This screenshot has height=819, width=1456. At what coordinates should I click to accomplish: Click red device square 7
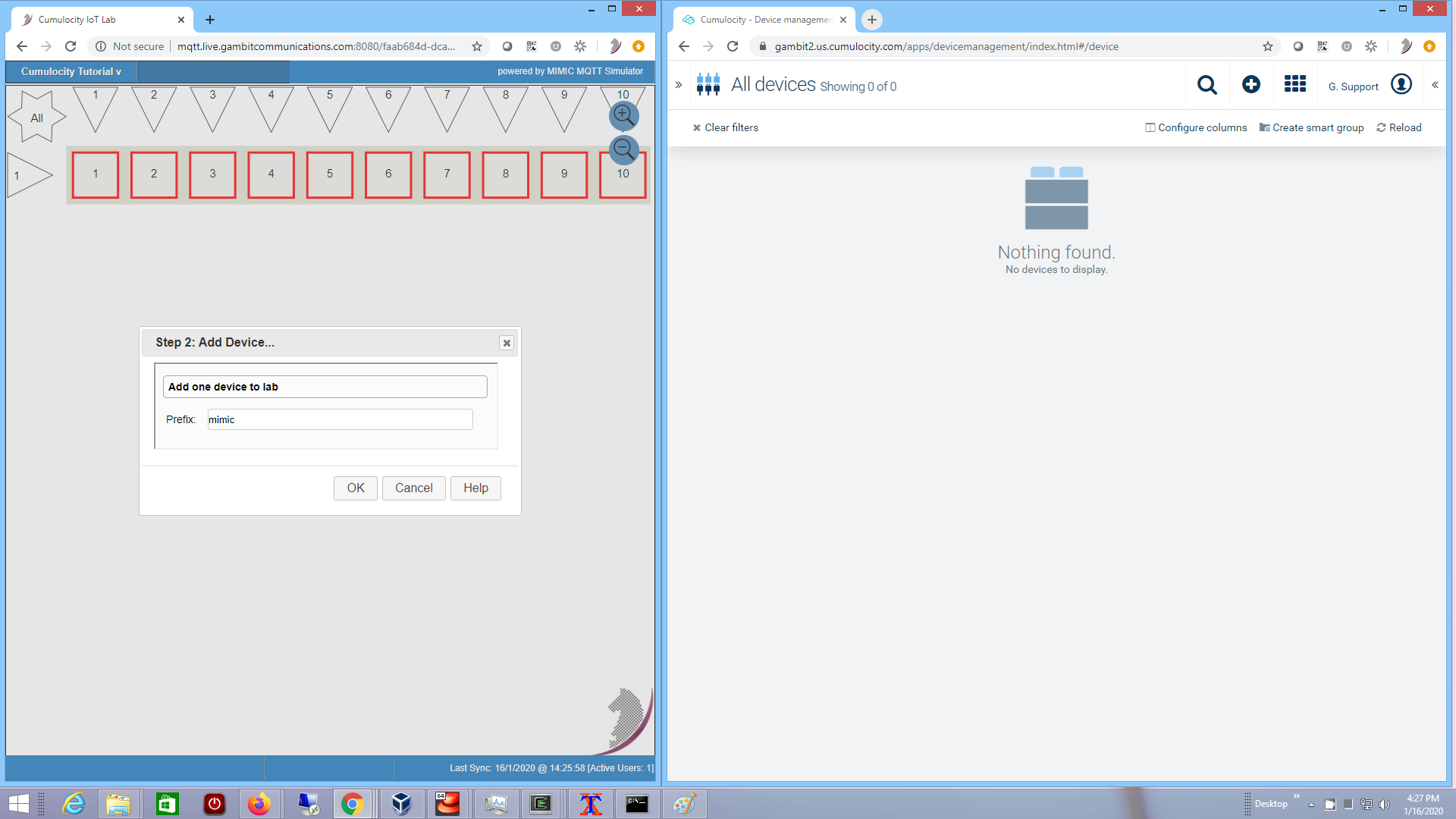(447, 174)
